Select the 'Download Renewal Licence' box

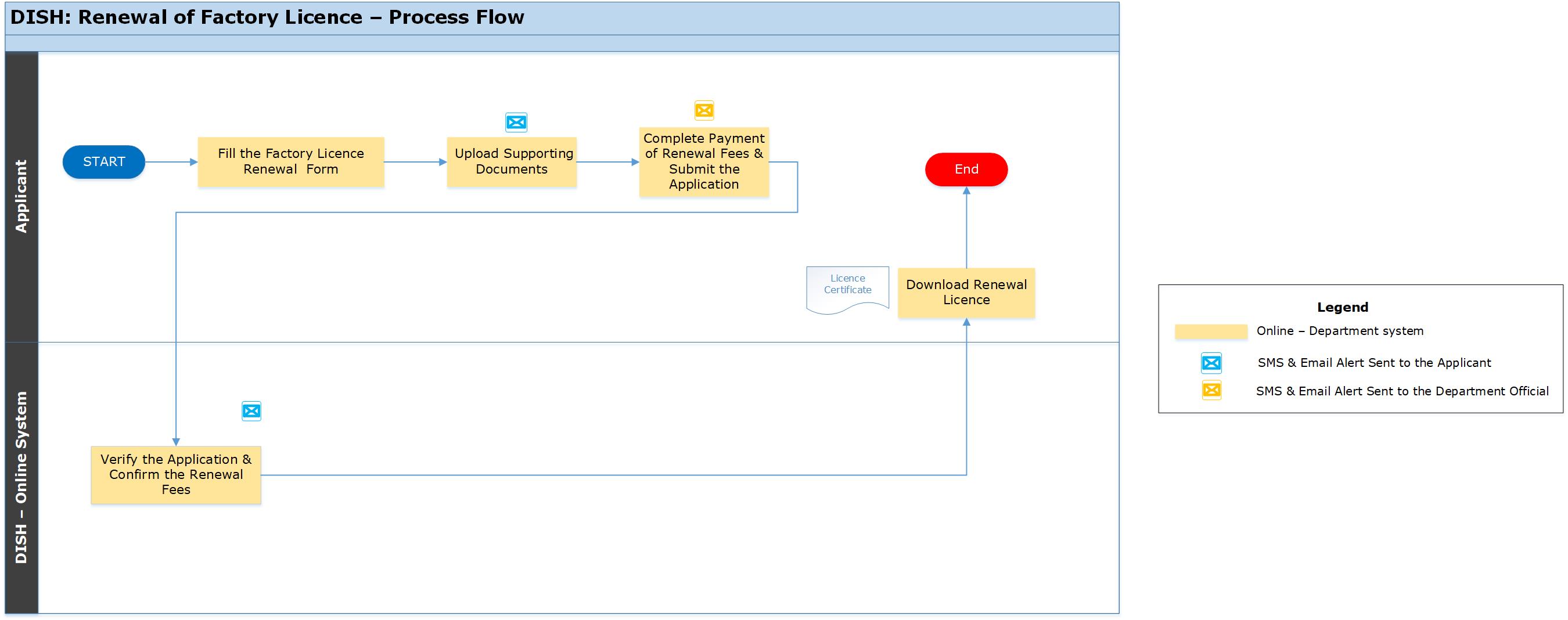[966, 293]
